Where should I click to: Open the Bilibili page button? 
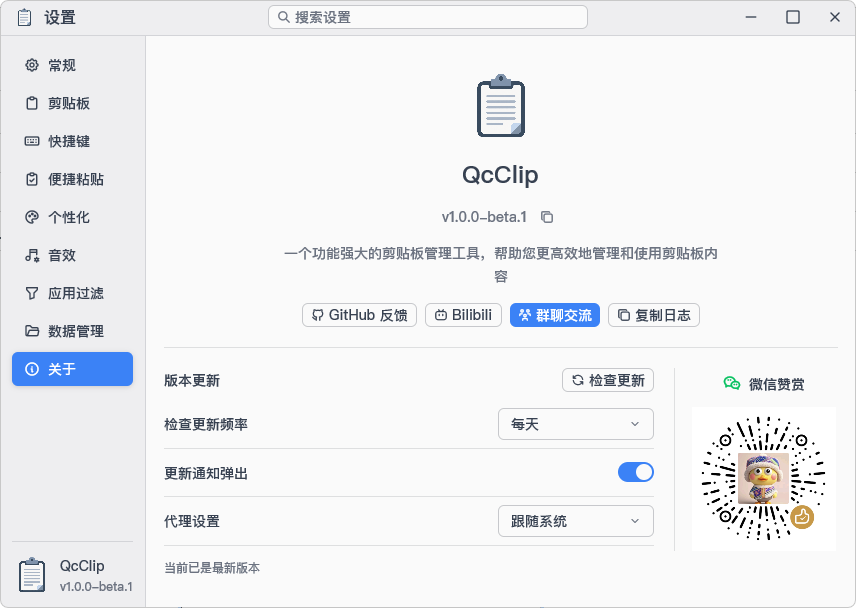[463, 315]
